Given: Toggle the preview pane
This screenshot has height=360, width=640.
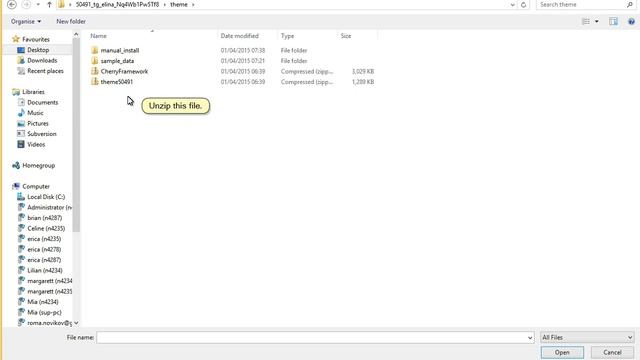Looking at the screenshot, I should (613, 21).
